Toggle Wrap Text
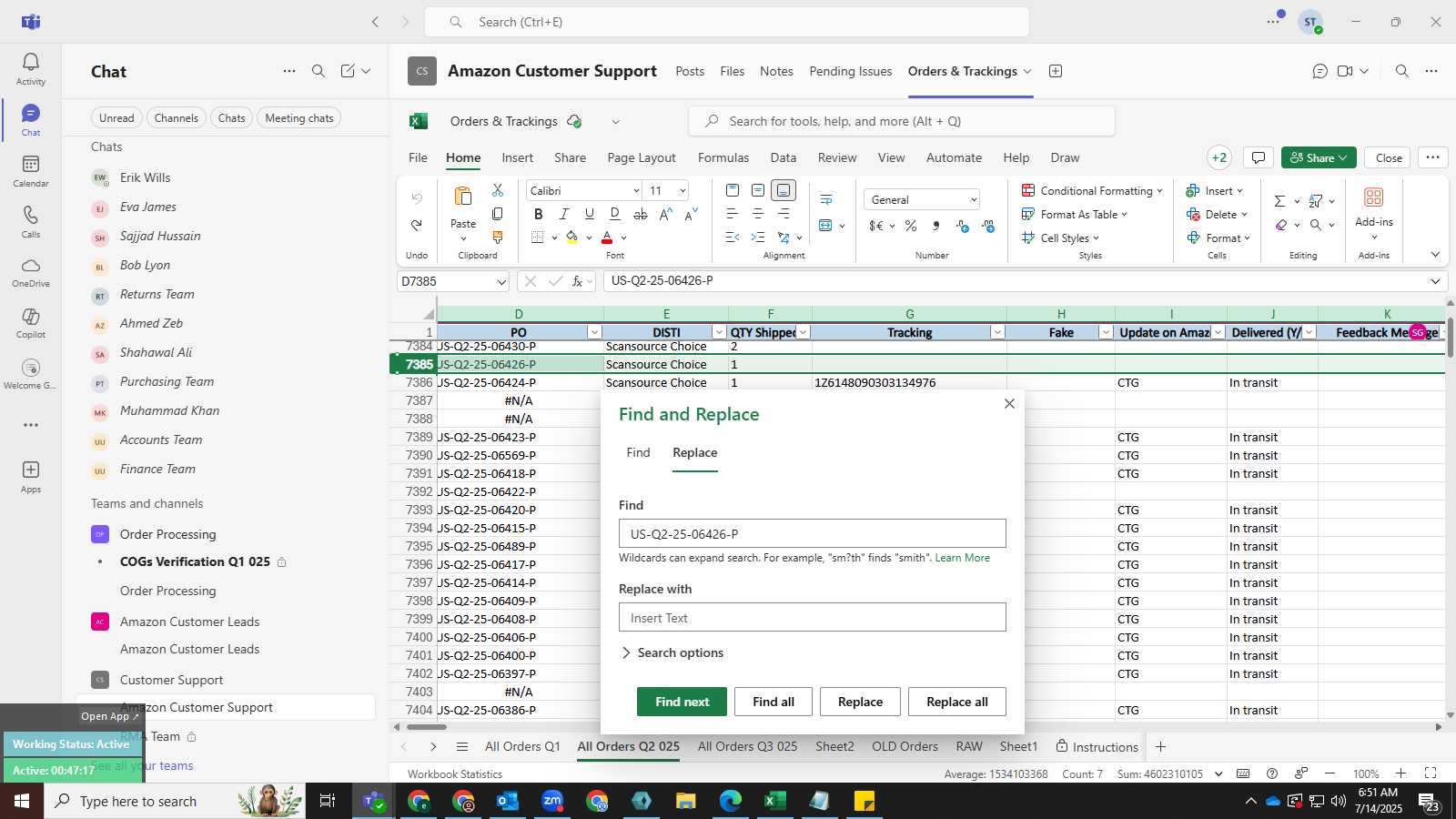1456x819 pixels. [x=826, y=199]
